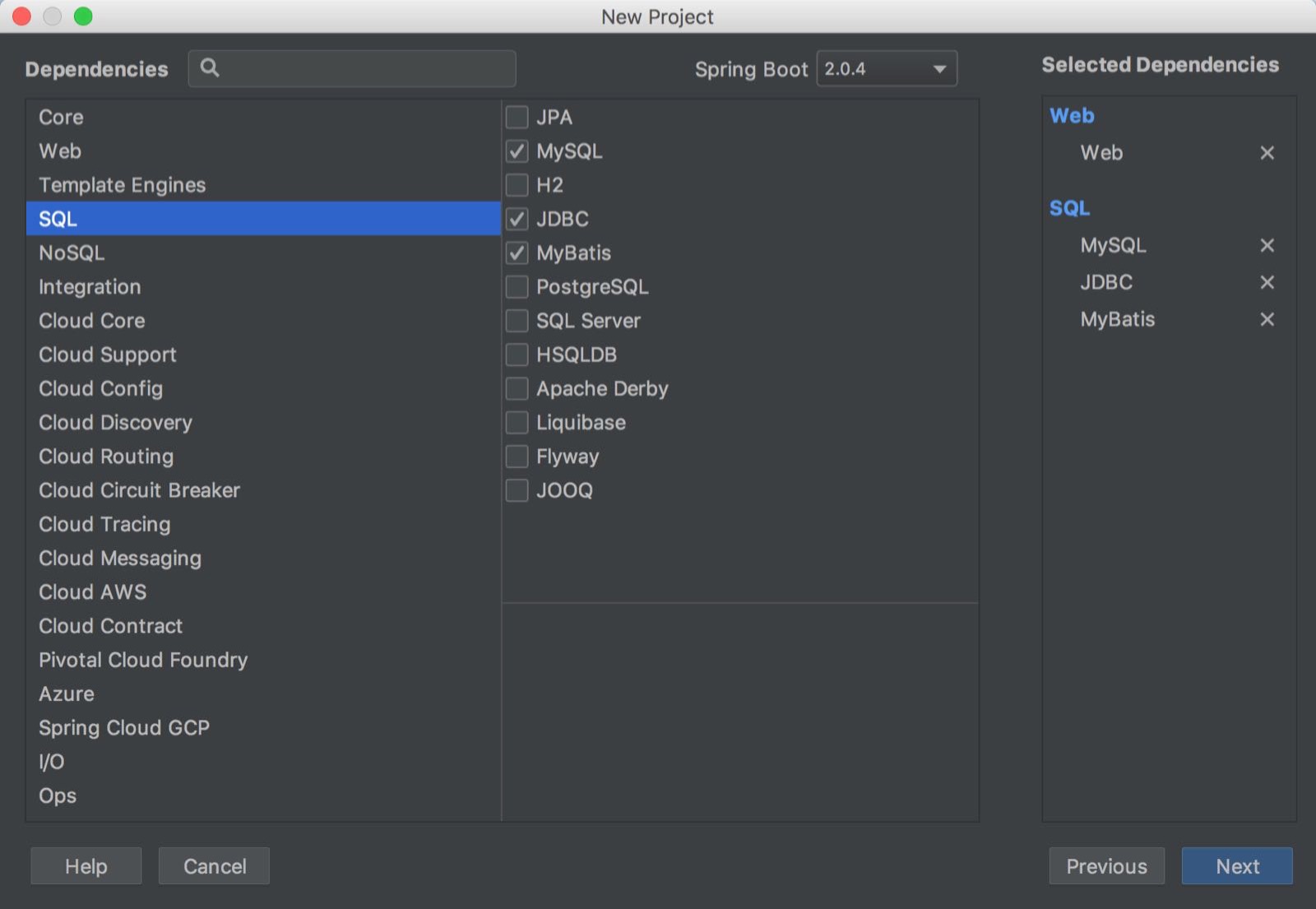Open the Spring Boot version dropdown
The height and width of the screenshot is (909, 1316).
click(887, 68)
